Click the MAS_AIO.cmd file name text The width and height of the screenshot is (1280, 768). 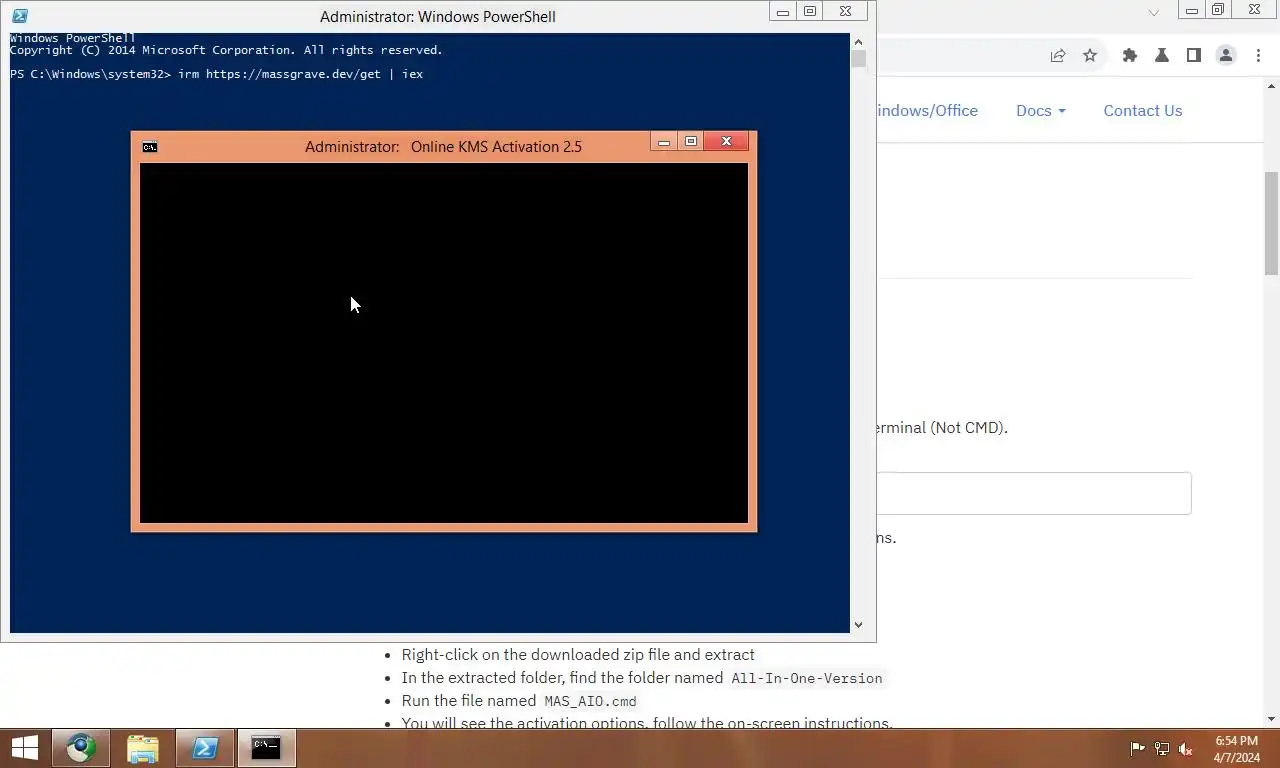590,702
